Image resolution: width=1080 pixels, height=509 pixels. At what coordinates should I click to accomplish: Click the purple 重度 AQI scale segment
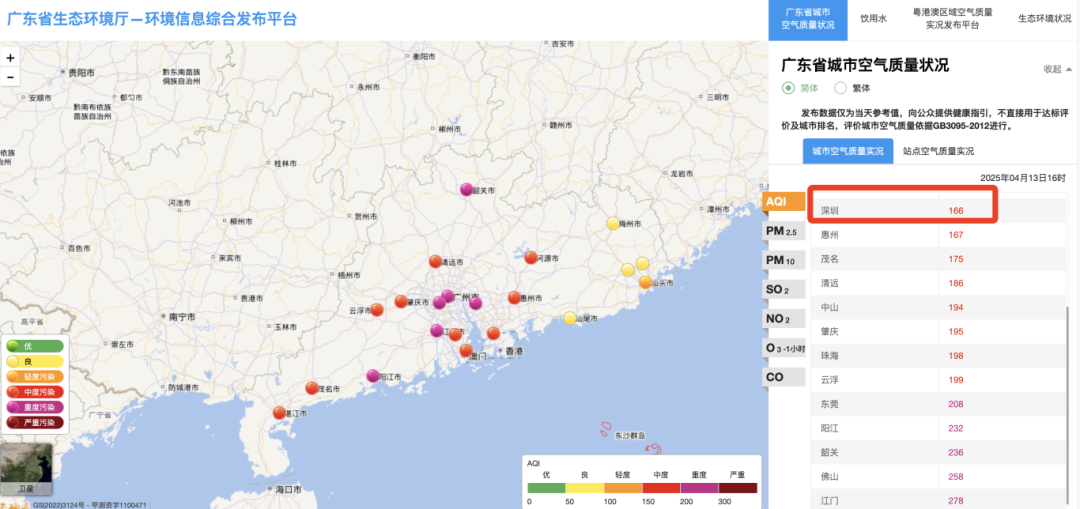tap(699, 488)
